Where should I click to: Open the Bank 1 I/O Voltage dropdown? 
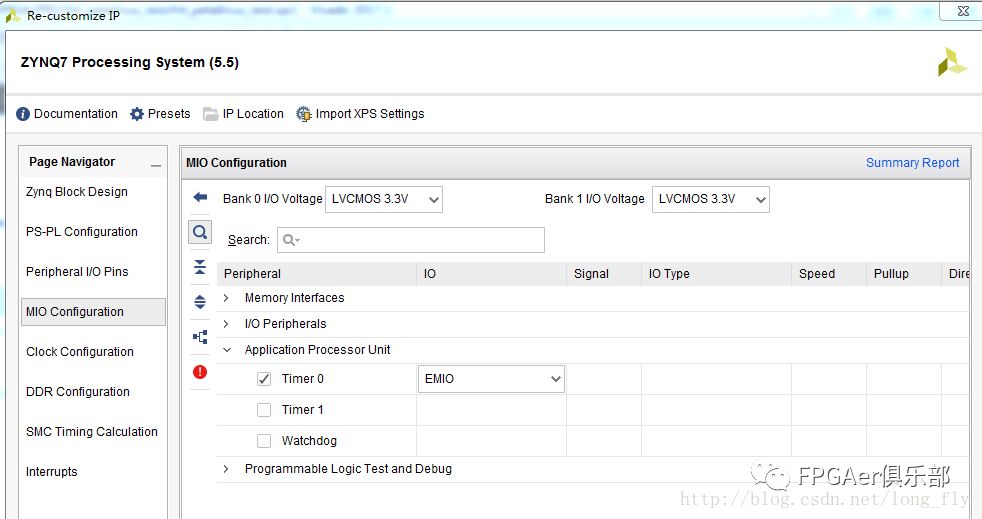tap(711, 200)
